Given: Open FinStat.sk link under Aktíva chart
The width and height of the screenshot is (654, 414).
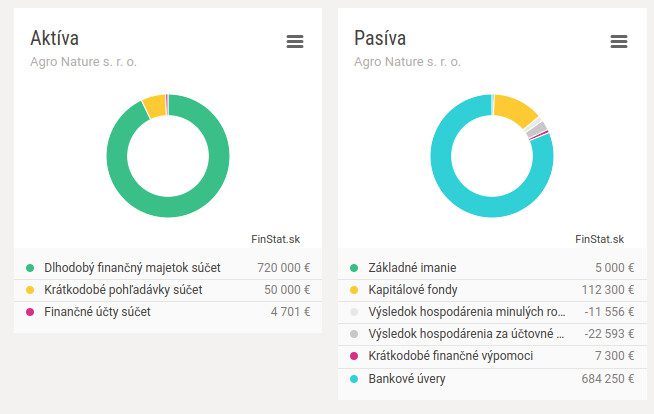Looking at the screenshot, I should [275, 239].
